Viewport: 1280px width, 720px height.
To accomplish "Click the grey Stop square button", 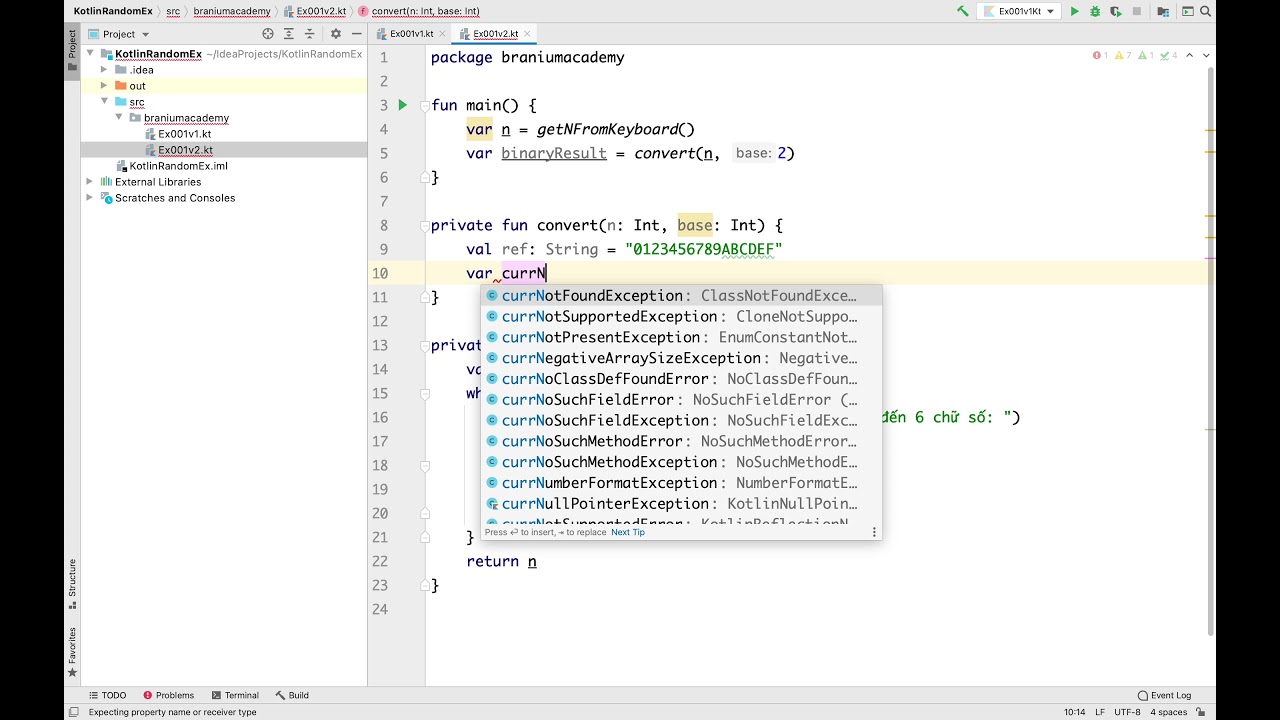I will 1137,11.
